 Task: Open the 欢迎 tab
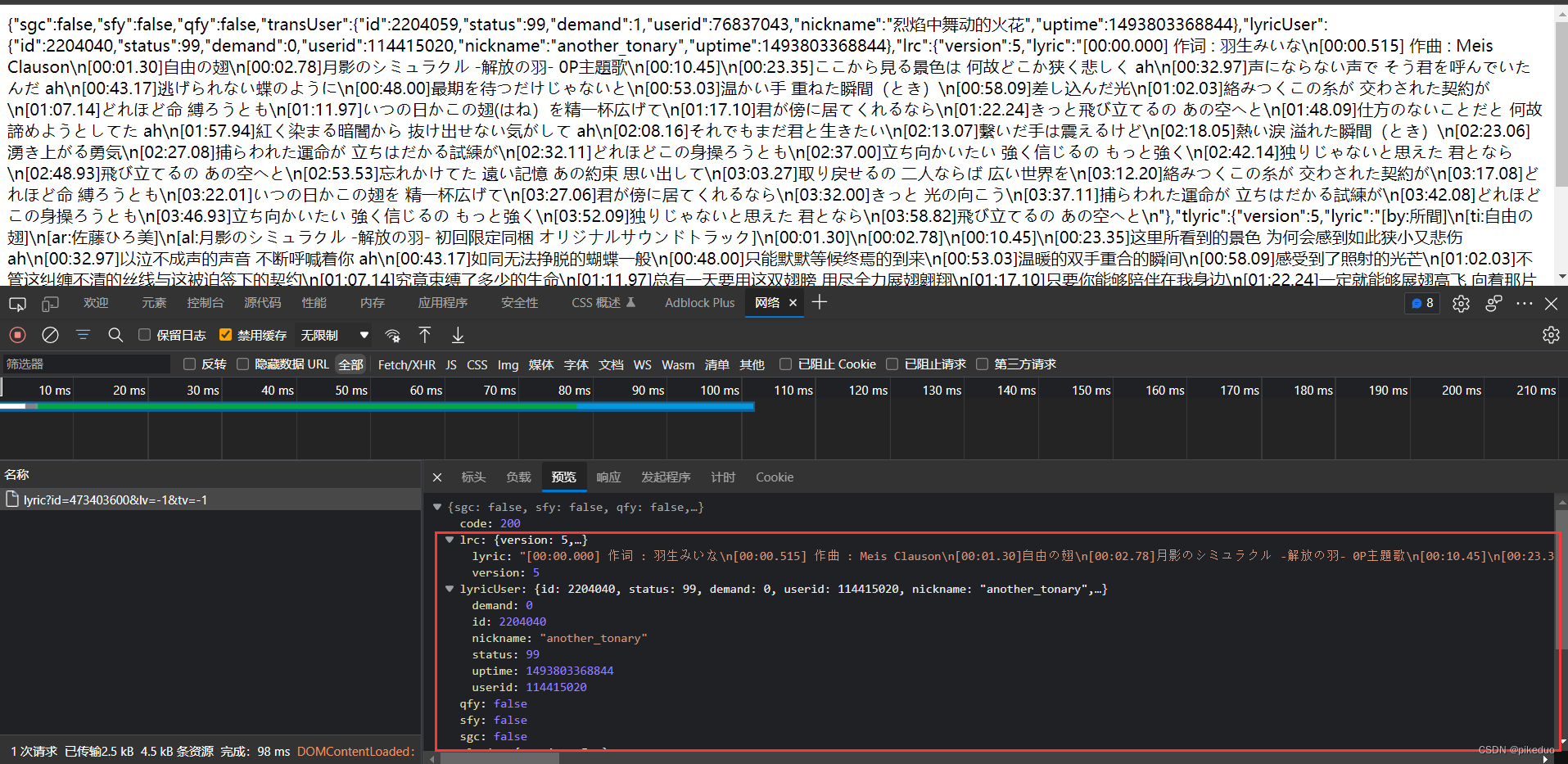click(95, 303)
